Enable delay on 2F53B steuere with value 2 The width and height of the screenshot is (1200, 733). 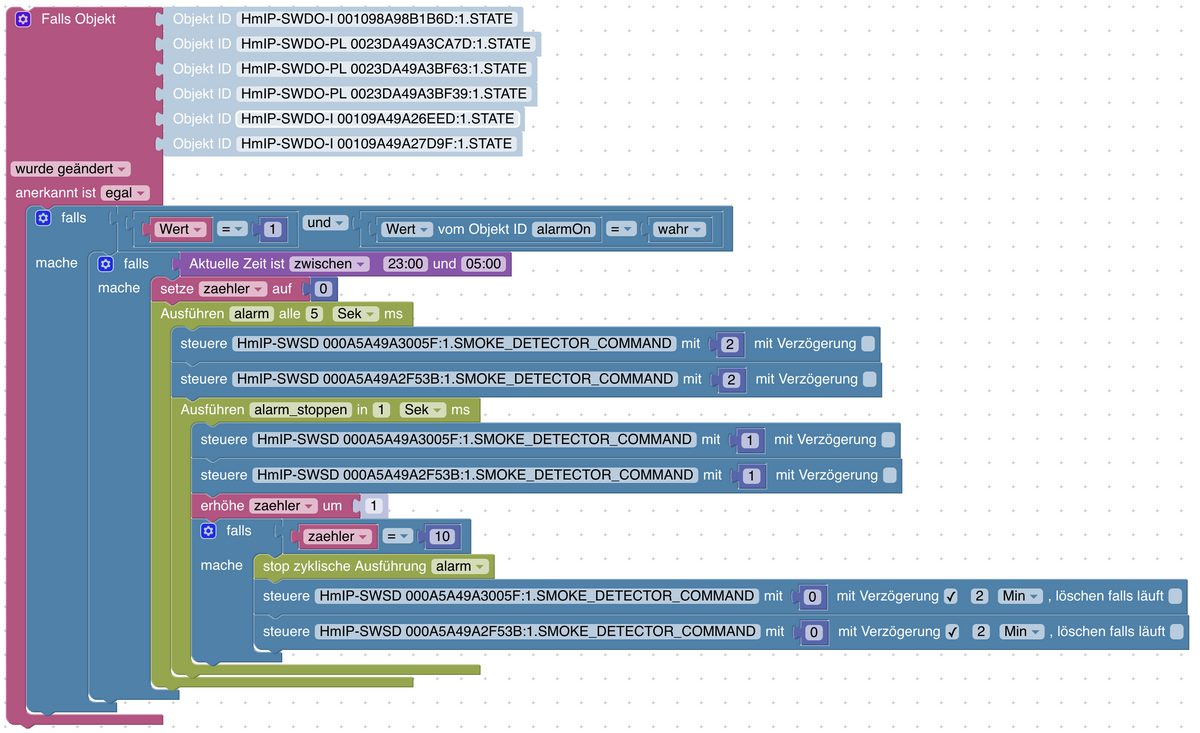click(869, 379)
